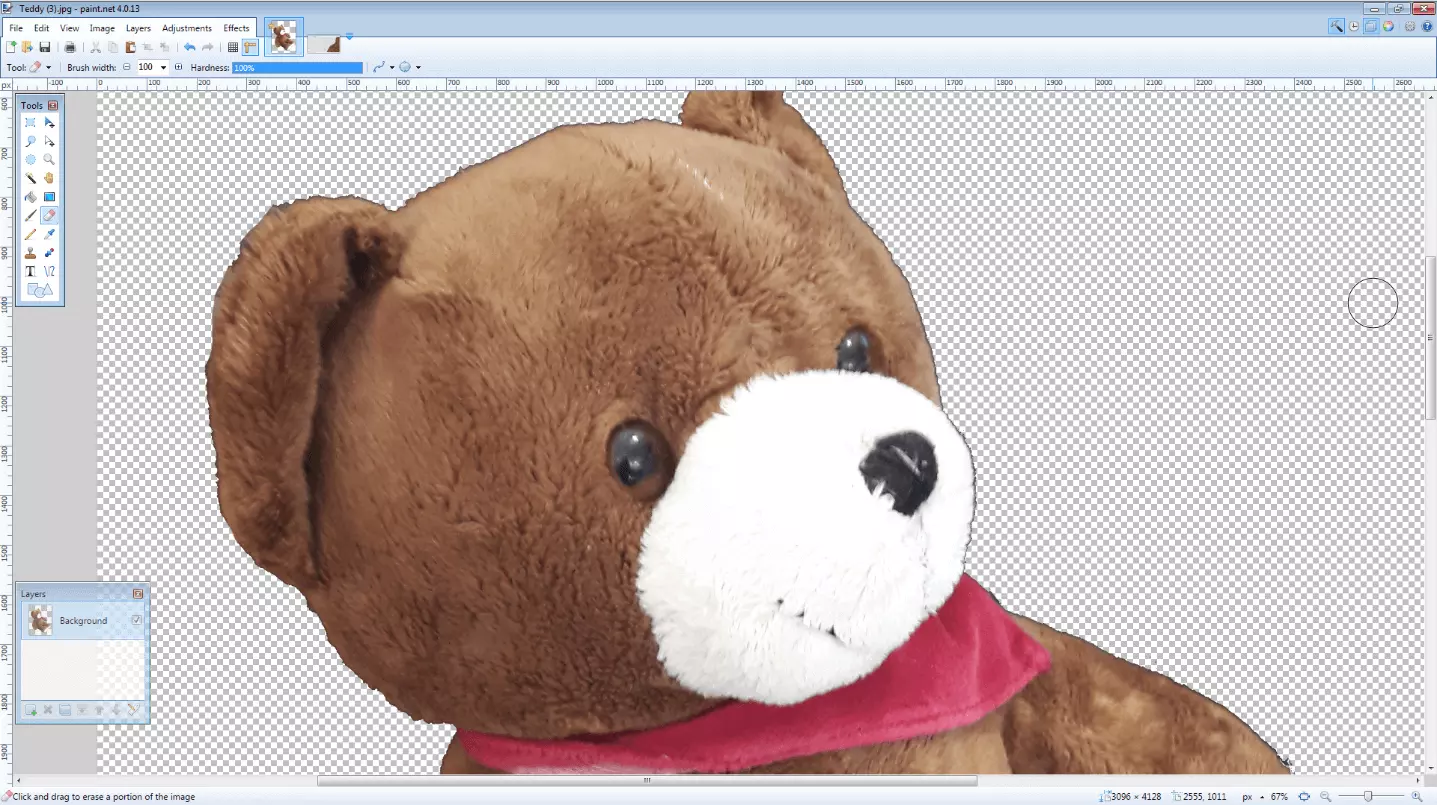Image resolution: width=1437 pixels, height=805 pixels.
Task: Click the Save button in toolbar
Action: (x=45, y=47)
